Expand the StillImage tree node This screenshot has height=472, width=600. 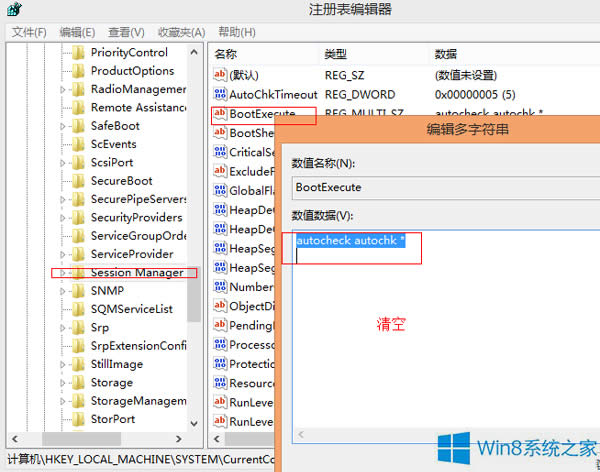point(63,365)
